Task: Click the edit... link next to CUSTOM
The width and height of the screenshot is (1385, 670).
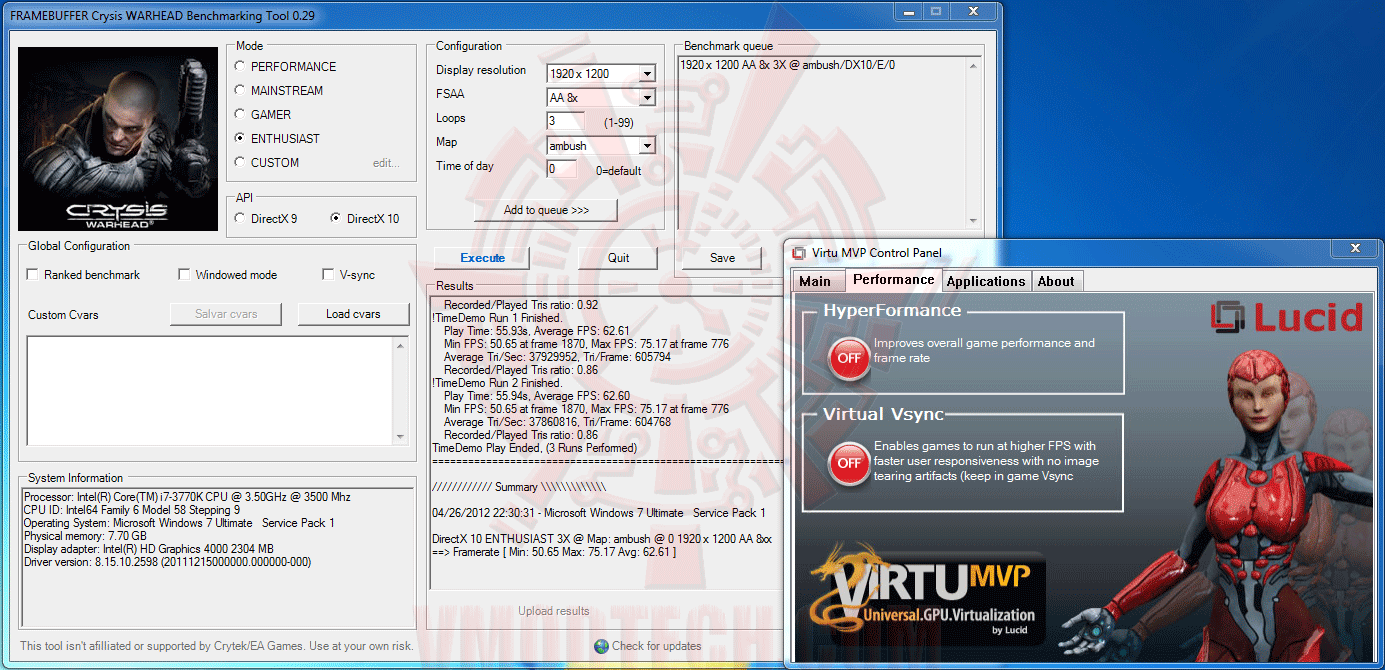Action: tap(386, 163)
